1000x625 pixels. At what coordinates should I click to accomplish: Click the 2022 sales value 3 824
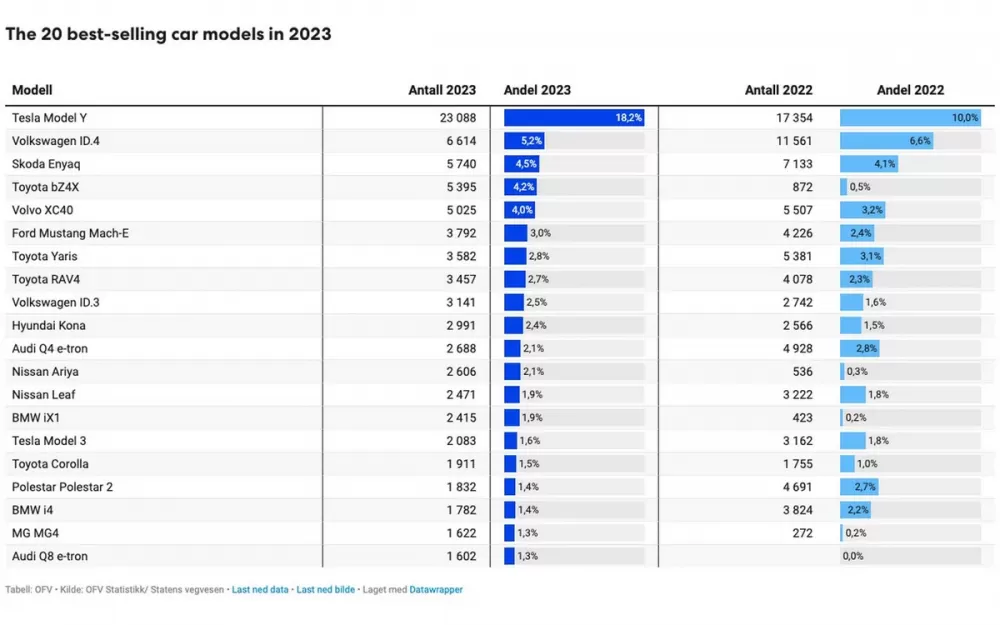coord(798,510)
